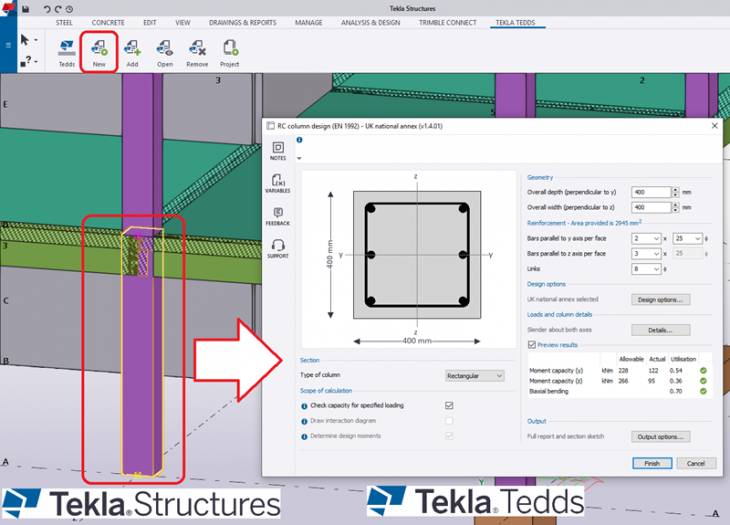Click the Remove calculation icon
Viewport: 730px width, 525px height.
pos(197,48)
